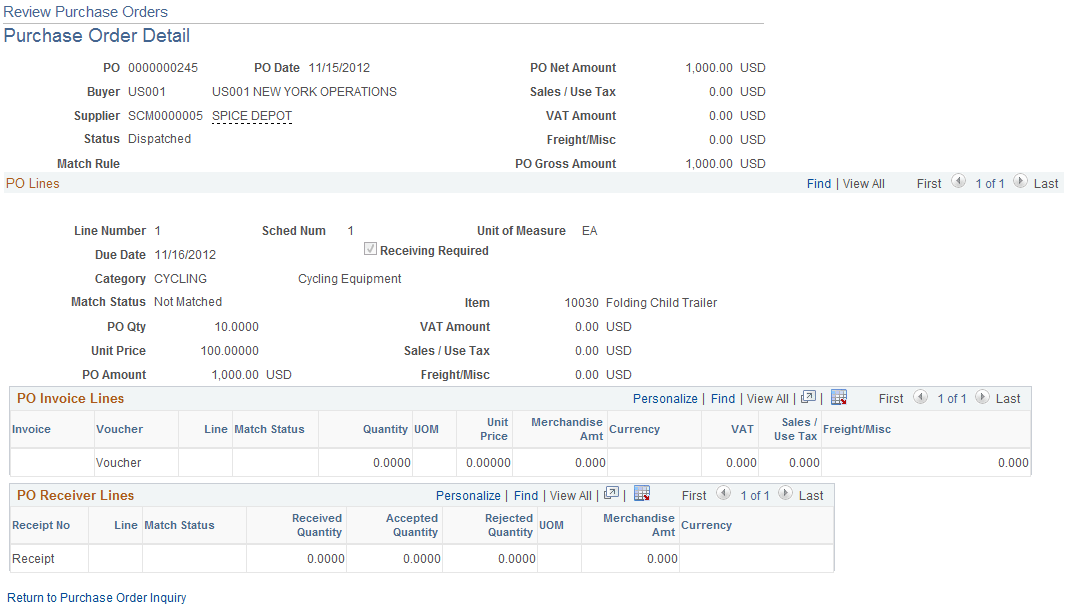Open PO Receiver Lines in a popup window

(610, 495)
